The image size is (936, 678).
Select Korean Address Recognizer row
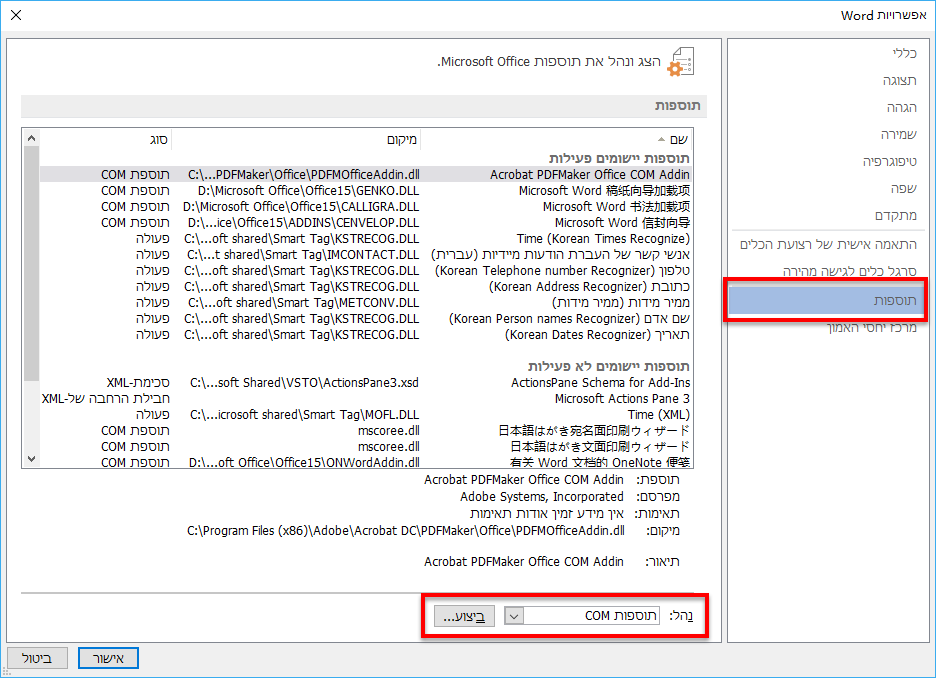click(366, 286)
